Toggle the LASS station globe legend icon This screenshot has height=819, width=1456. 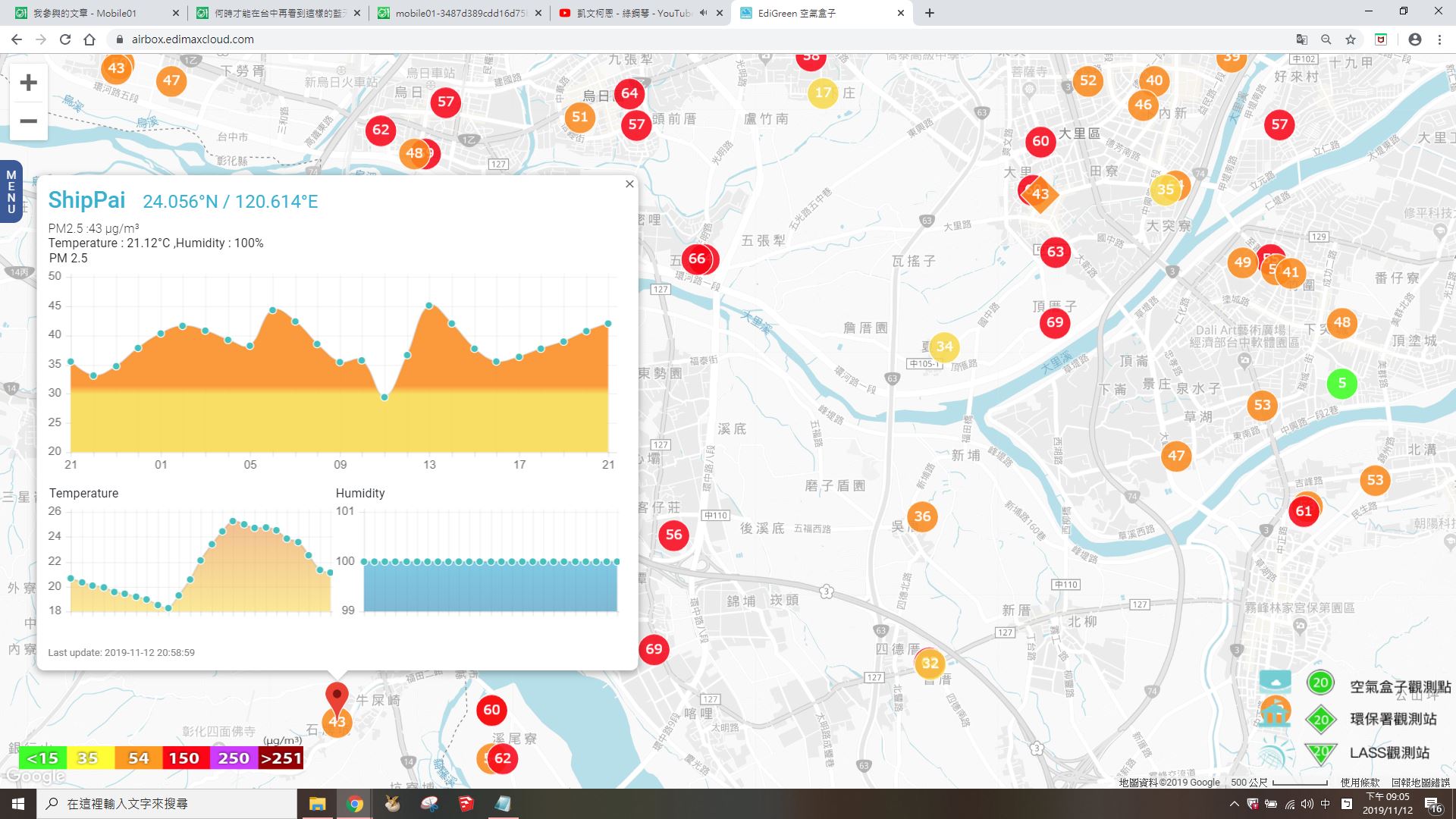point(1276,752)
